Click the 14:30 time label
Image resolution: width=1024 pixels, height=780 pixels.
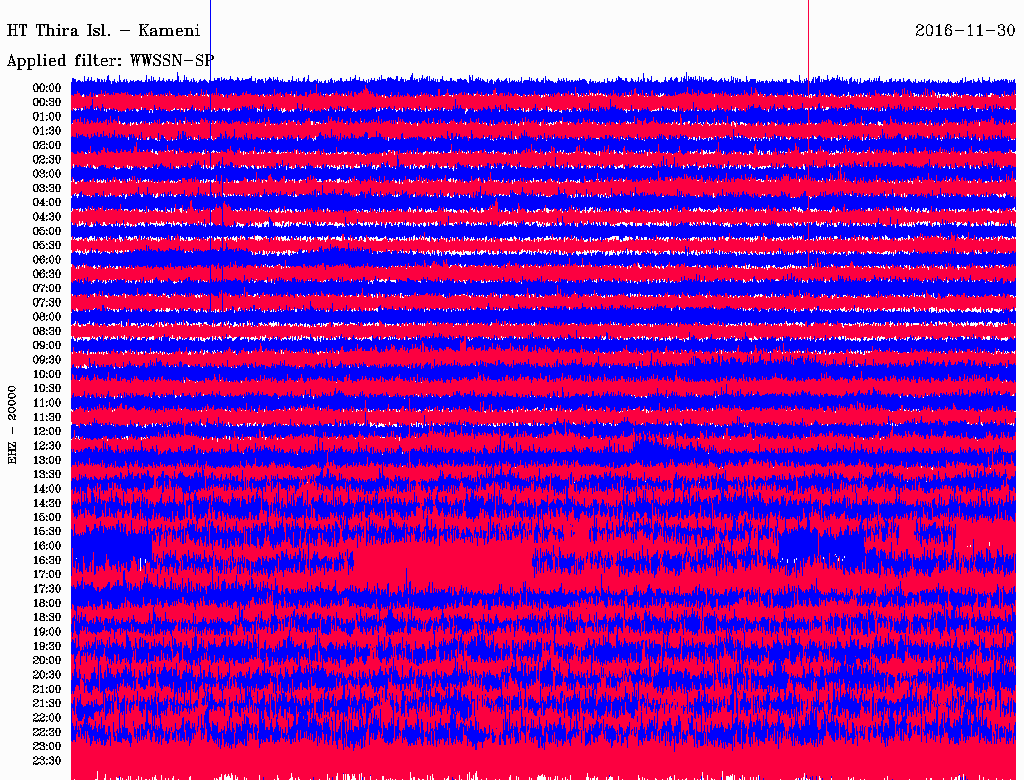47,503
